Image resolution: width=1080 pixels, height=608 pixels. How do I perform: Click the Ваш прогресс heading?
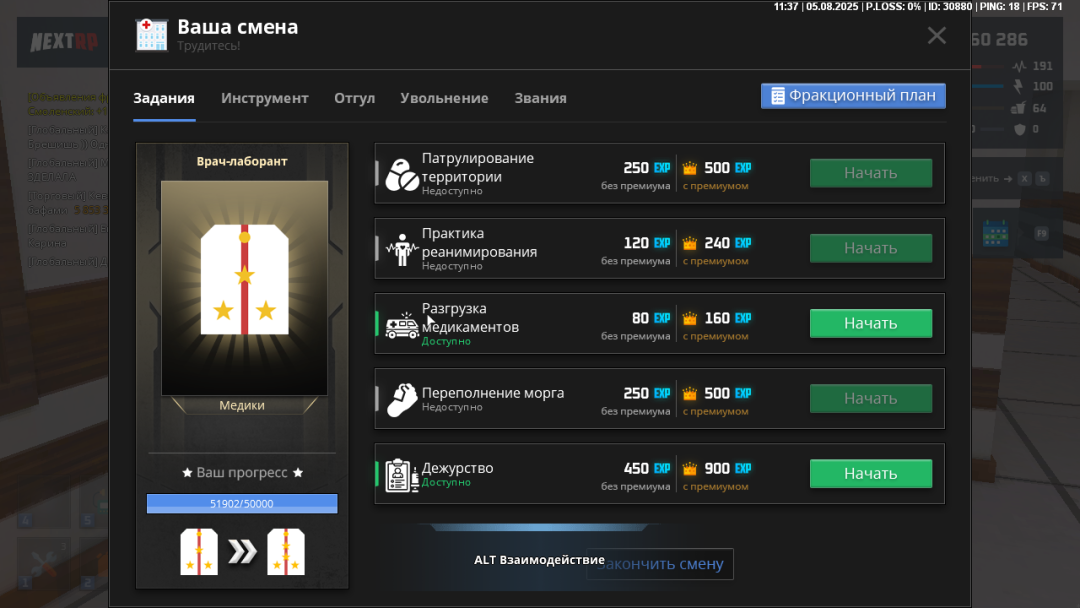click(x=242, y=472)
